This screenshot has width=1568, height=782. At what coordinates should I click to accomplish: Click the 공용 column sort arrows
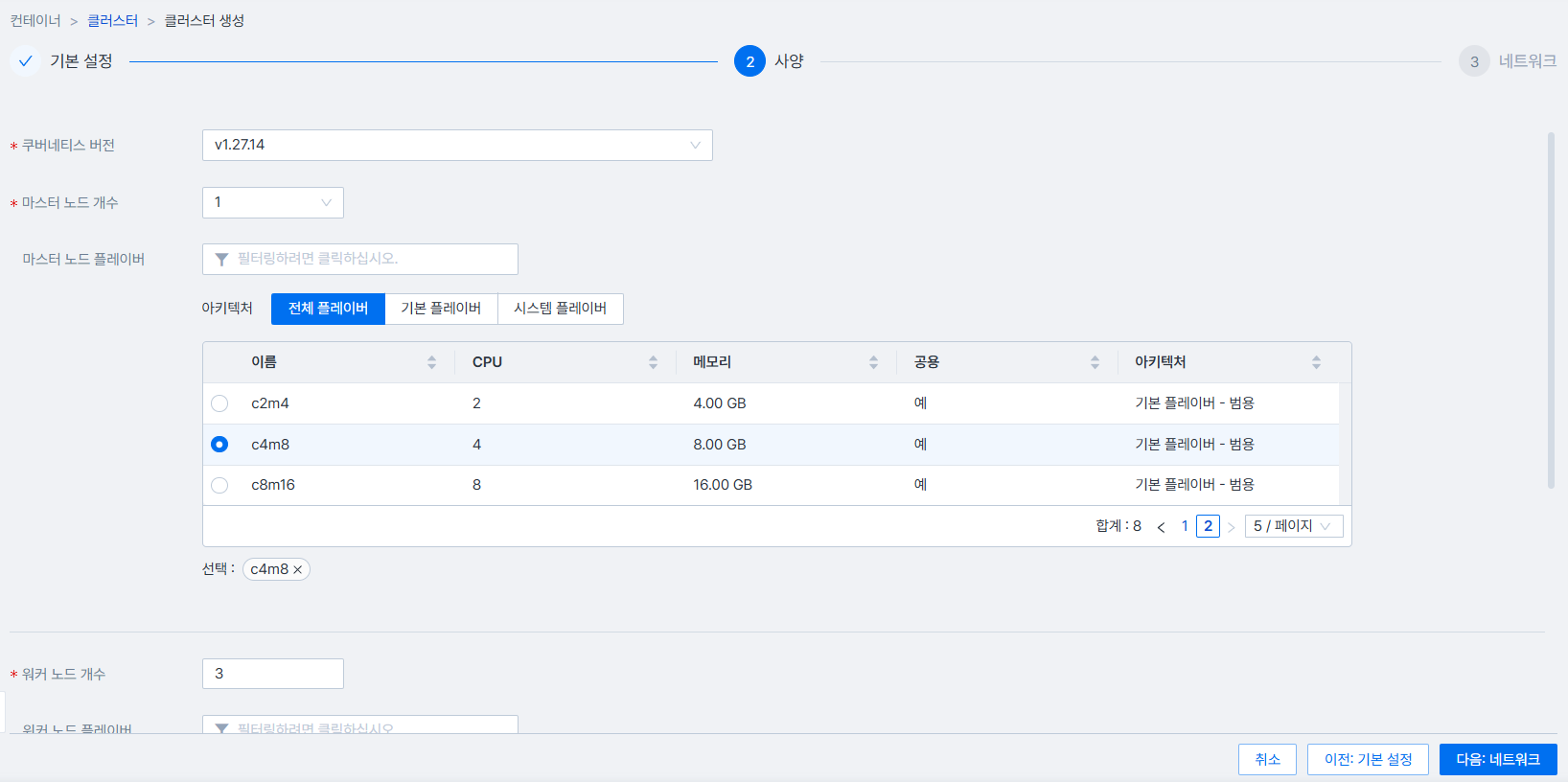tap(1095, 362)
